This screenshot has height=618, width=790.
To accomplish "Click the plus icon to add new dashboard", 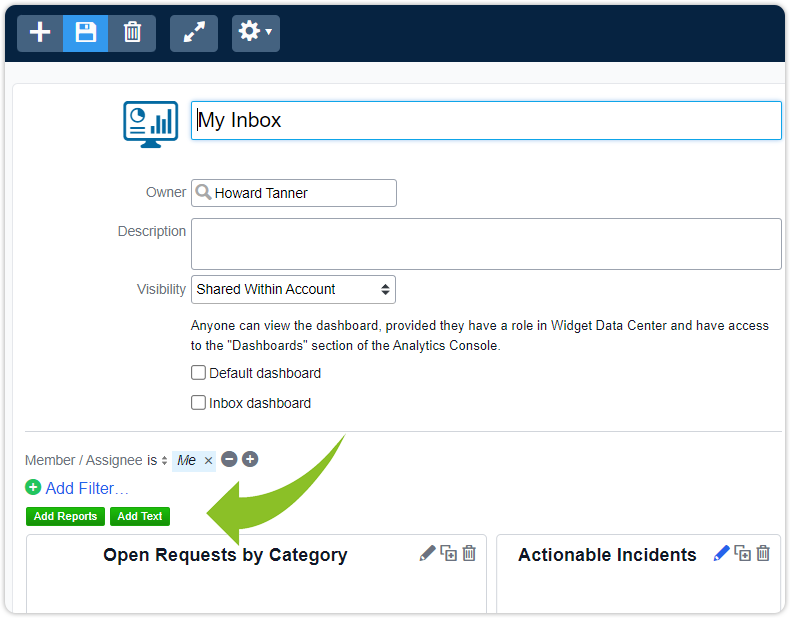I will (x=40, y=33).
